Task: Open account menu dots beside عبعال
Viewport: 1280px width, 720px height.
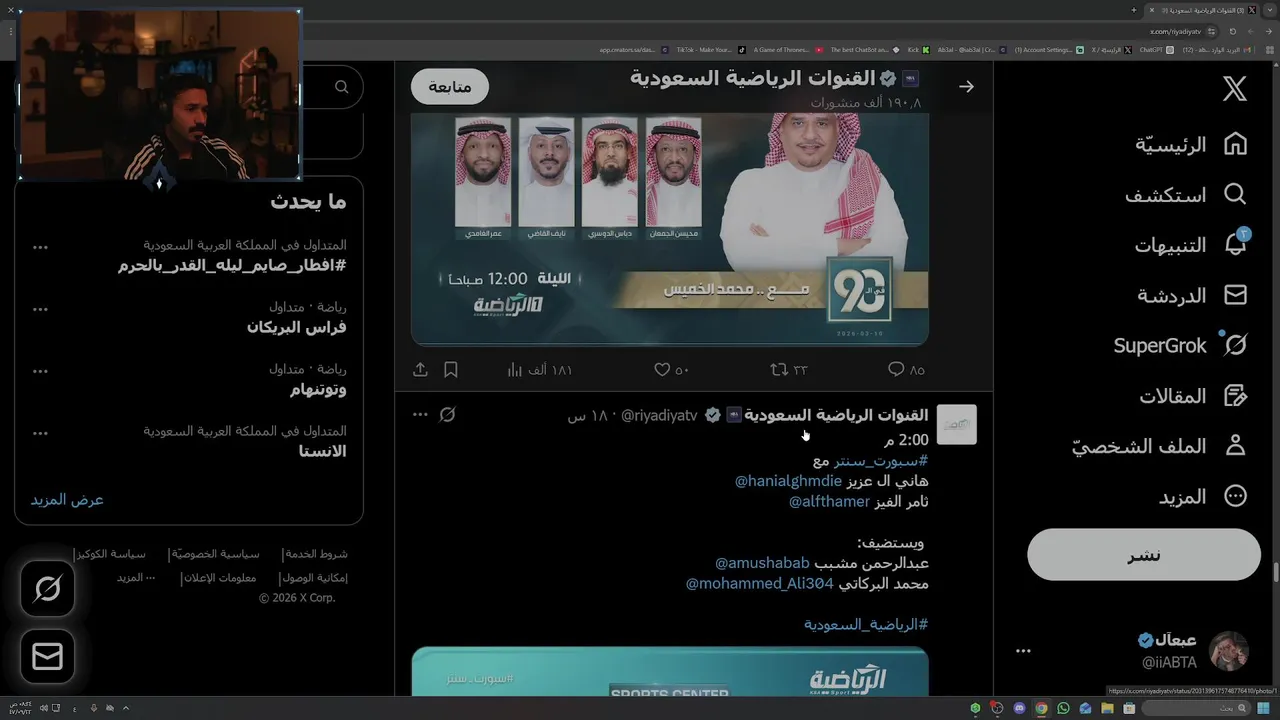Action: coord(1023,651)
